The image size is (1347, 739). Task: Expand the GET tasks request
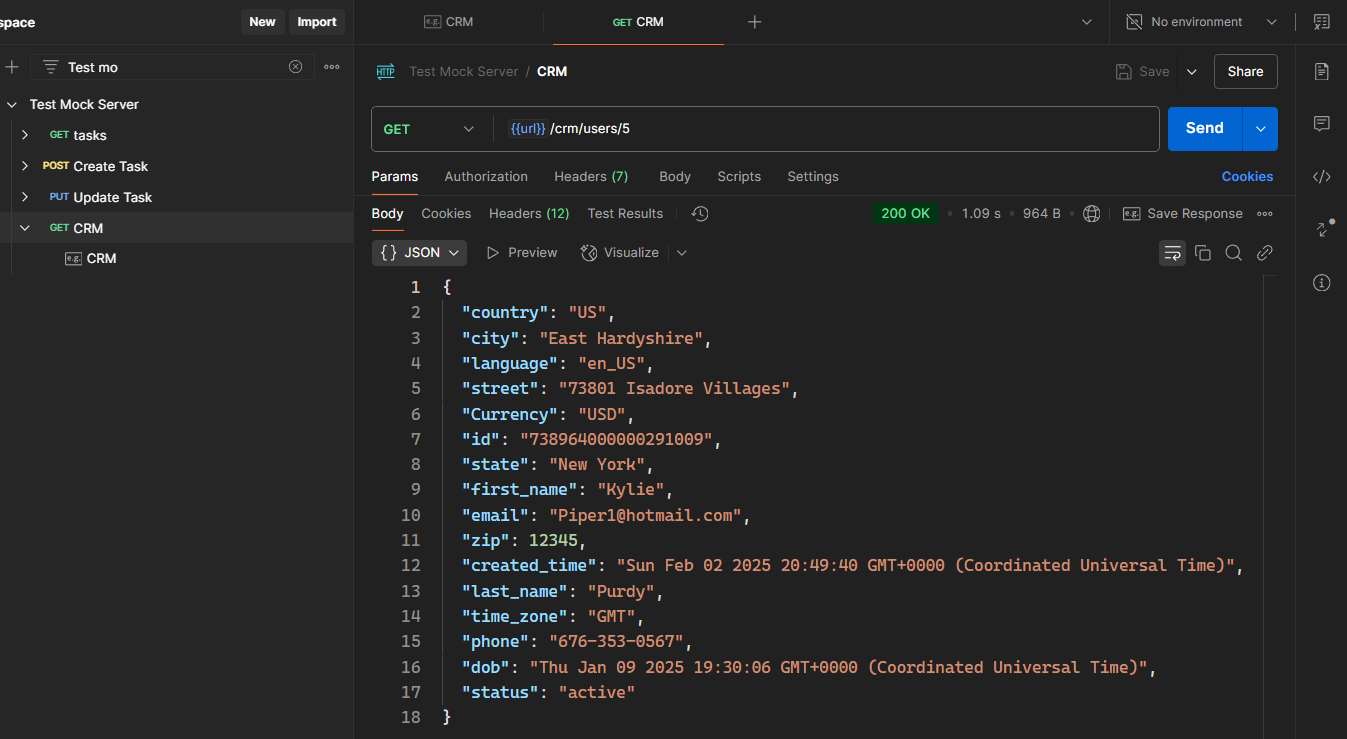(25, 135)
